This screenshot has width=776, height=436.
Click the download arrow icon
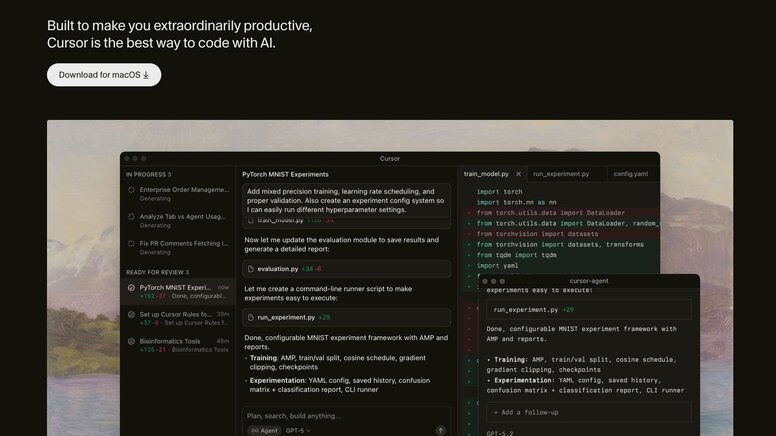(146, 75)
